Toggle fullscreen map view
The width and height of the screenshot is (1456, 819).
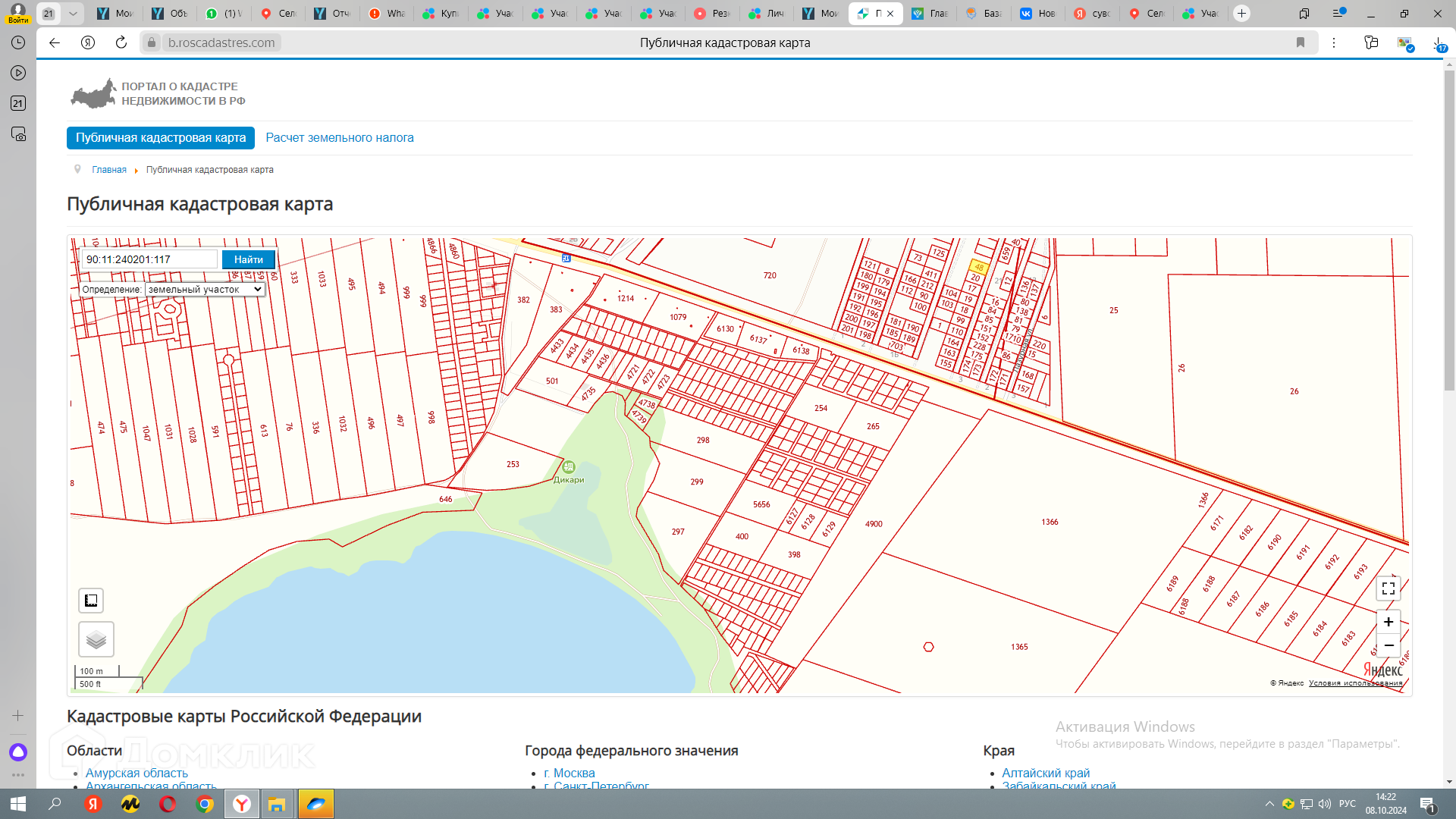tap(1388, 588)
